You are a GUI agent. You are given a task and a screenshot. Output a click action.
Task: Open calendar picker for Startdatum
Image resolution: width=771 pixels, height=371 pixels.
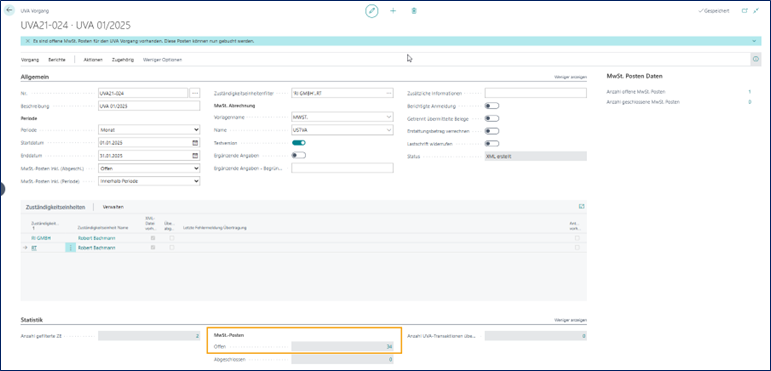[195, 143]
